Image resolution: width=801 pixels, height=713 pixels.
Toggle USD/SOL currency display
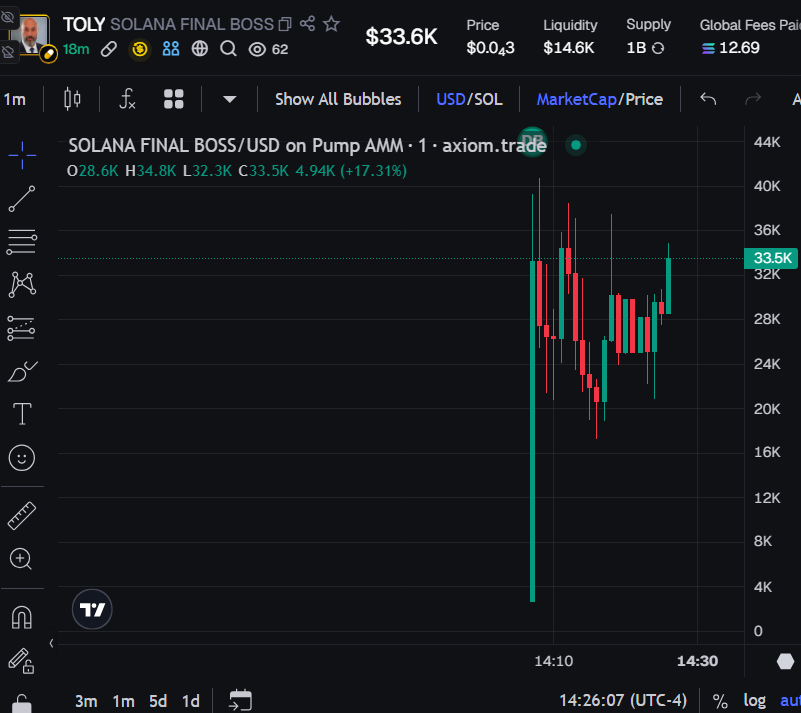coord(469,99)
